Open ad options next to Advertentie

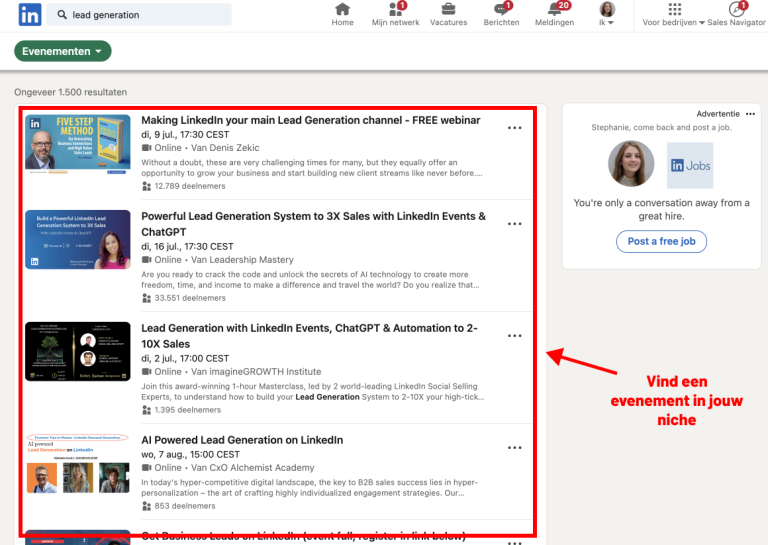(x=750, y=114)
